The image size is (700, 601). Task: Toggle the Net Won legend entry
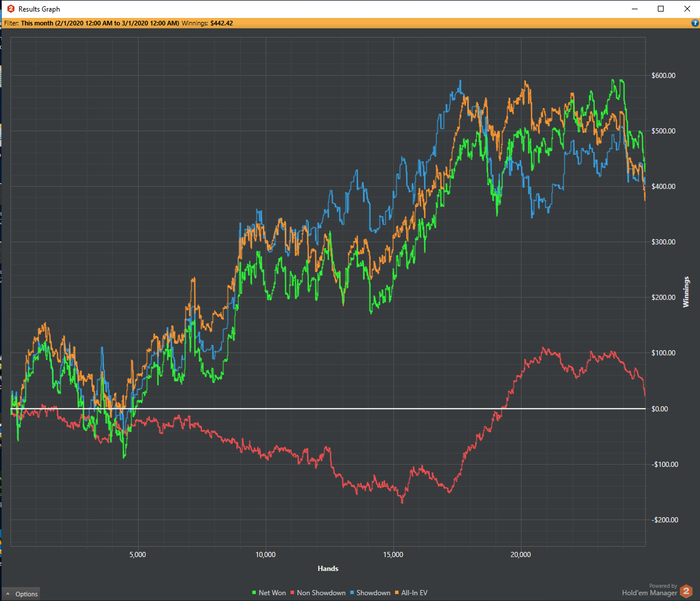tap(269, 593)
